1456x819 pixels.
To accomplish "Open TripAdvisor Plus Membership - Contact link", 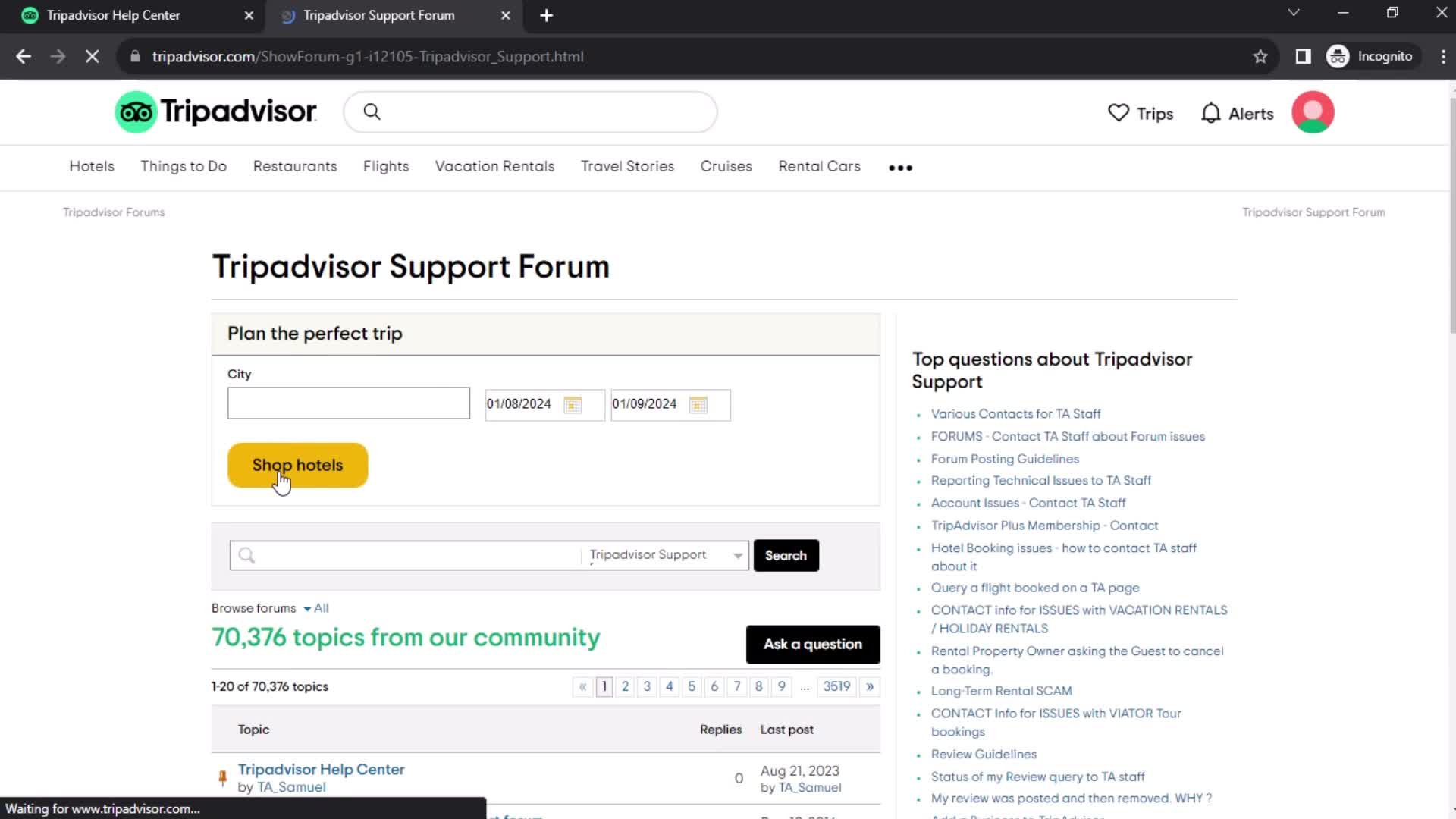I will point(1044,526).
